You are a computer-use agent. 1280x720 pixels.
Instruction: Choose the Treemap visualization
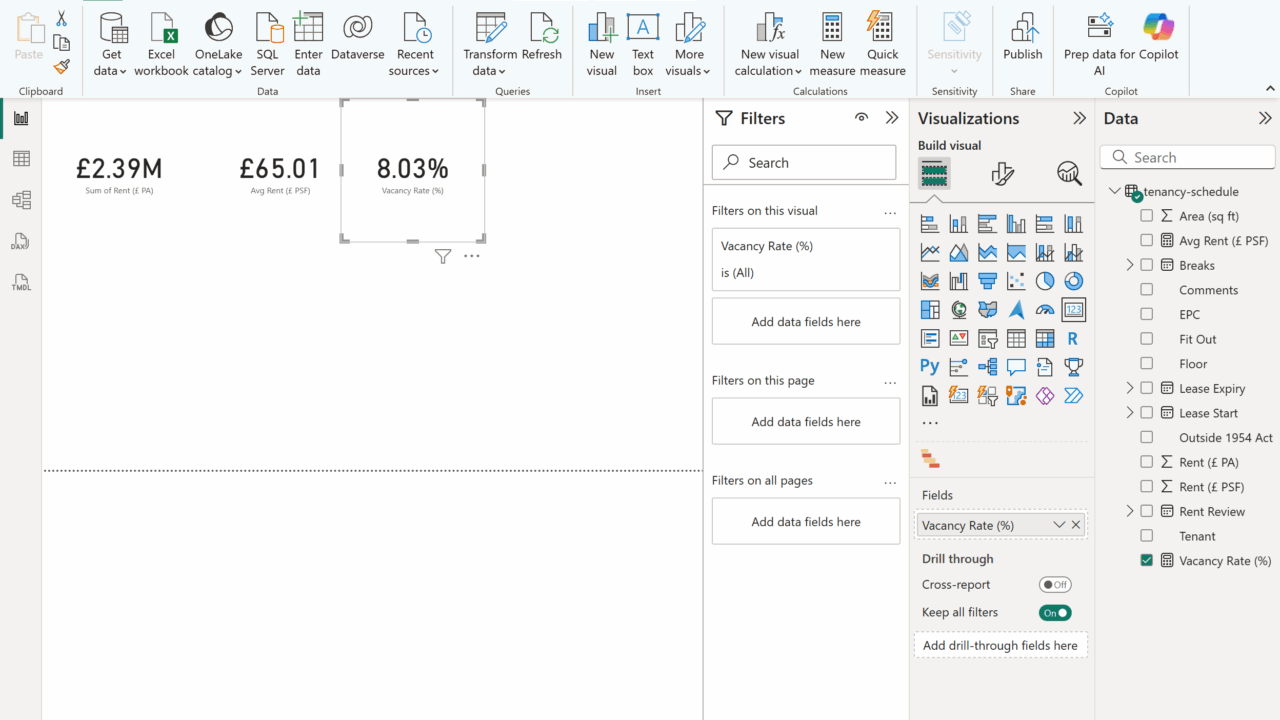(930, 310)
